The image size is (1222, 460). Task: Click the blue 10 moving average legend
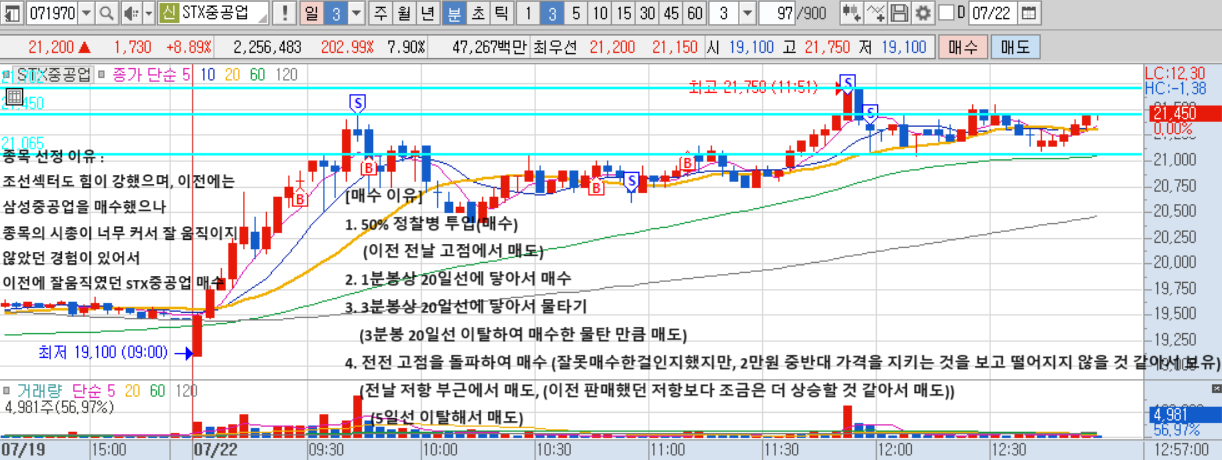[208, 74]
